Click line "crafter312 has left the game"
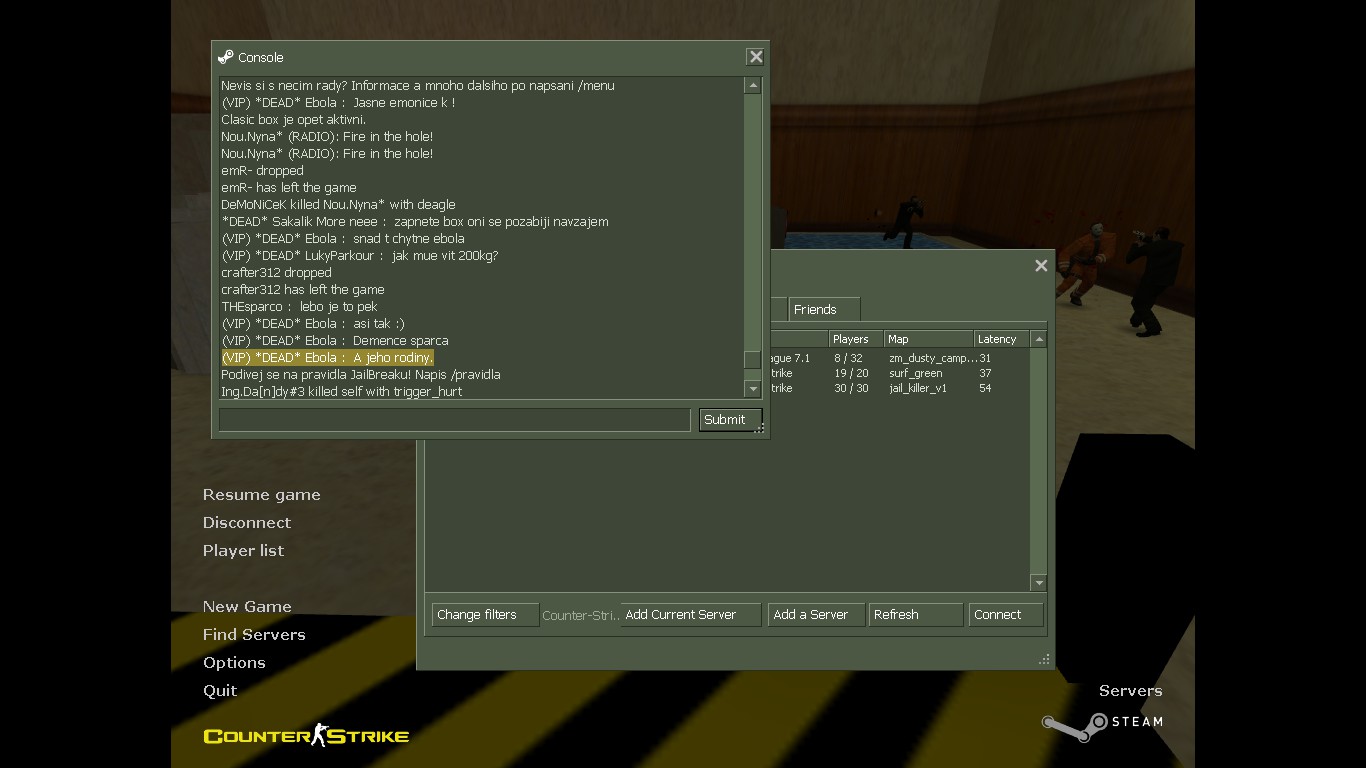 coord(303,290)
